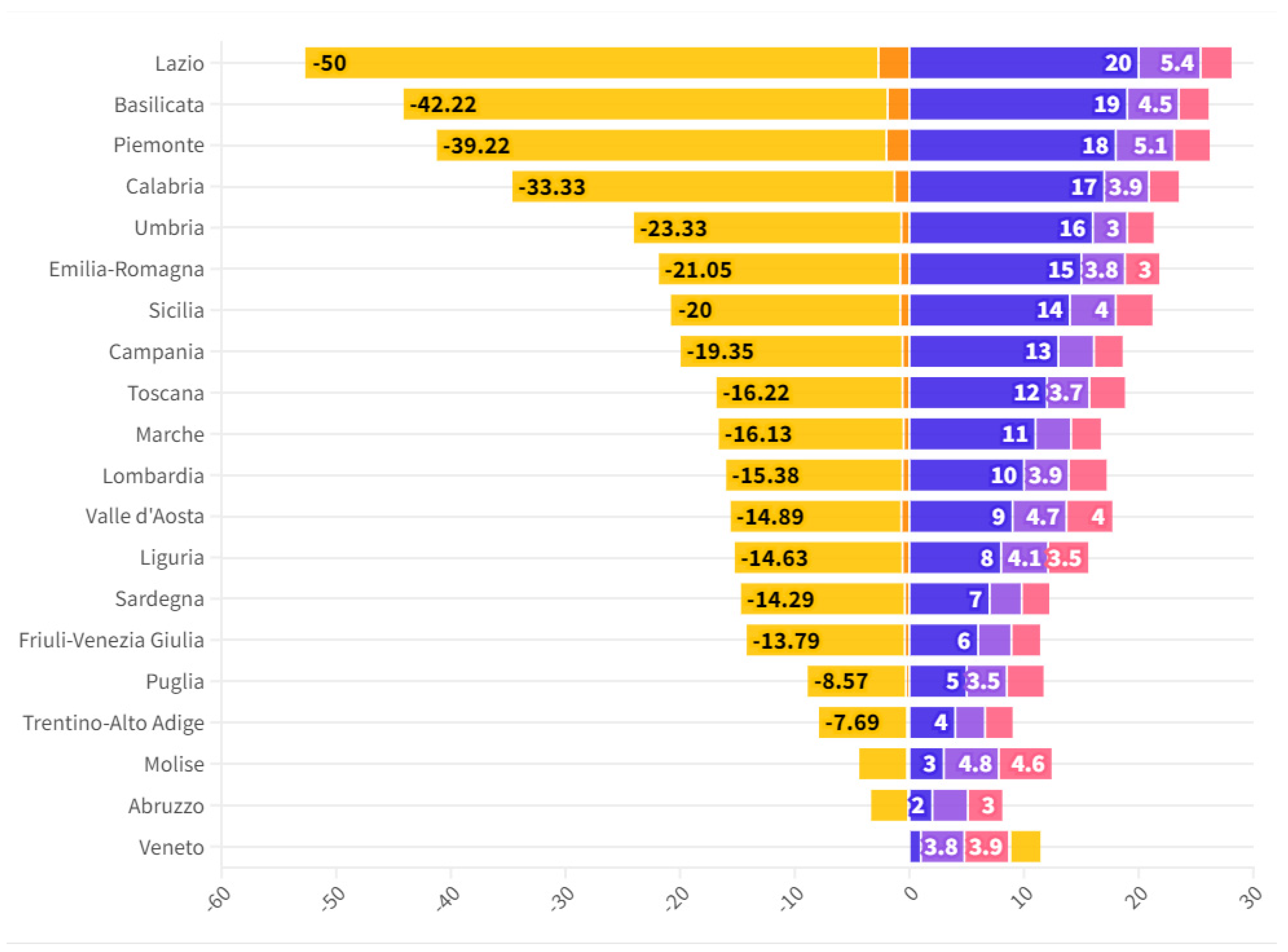Viewport: 1288px width, 952px height.
Task: Click Lazio's yellow bar labeled -50
Action: click(591, 63)
